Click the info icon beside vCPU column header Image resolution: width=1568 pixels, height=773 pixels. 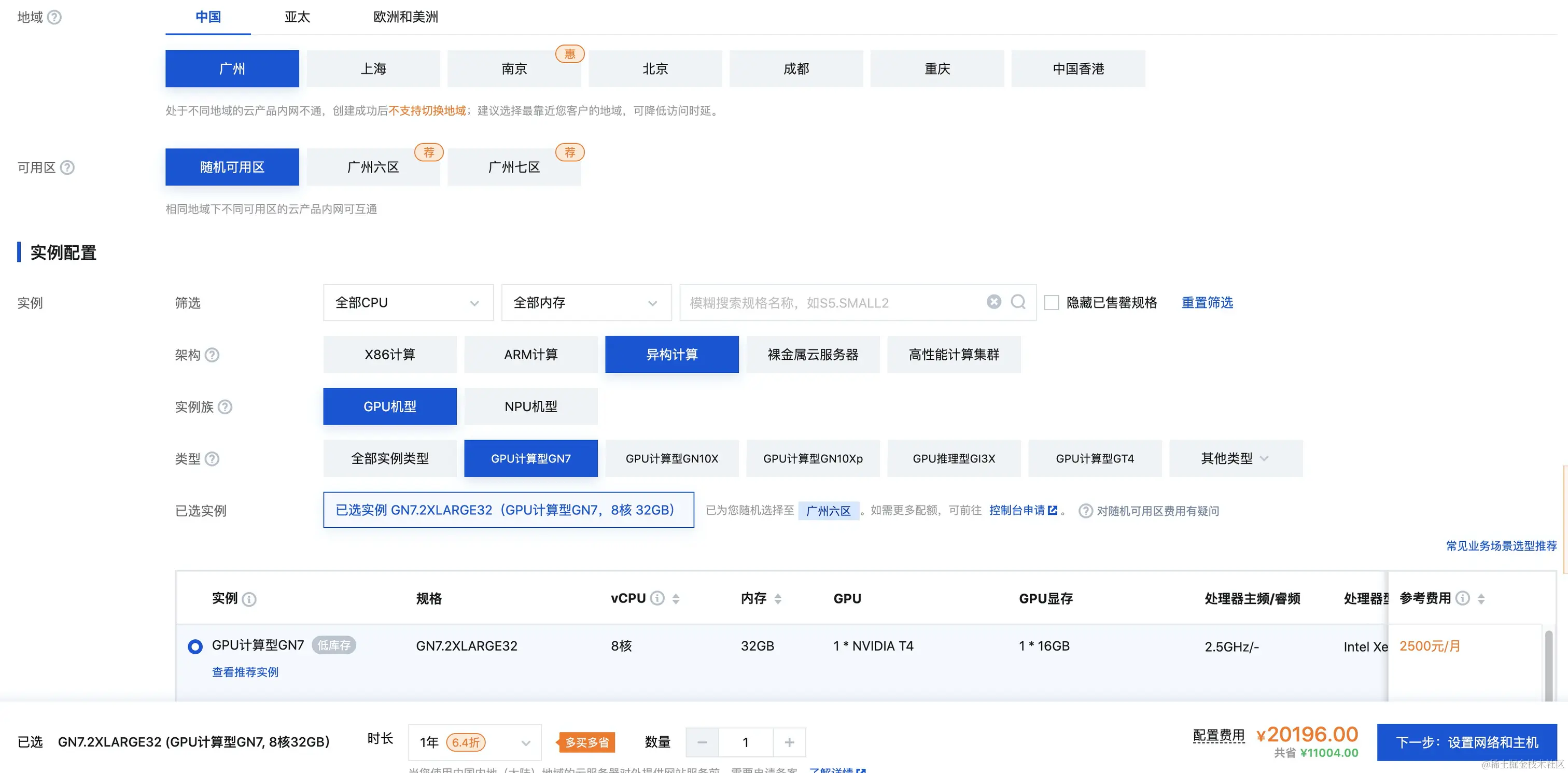click(657, 598)
